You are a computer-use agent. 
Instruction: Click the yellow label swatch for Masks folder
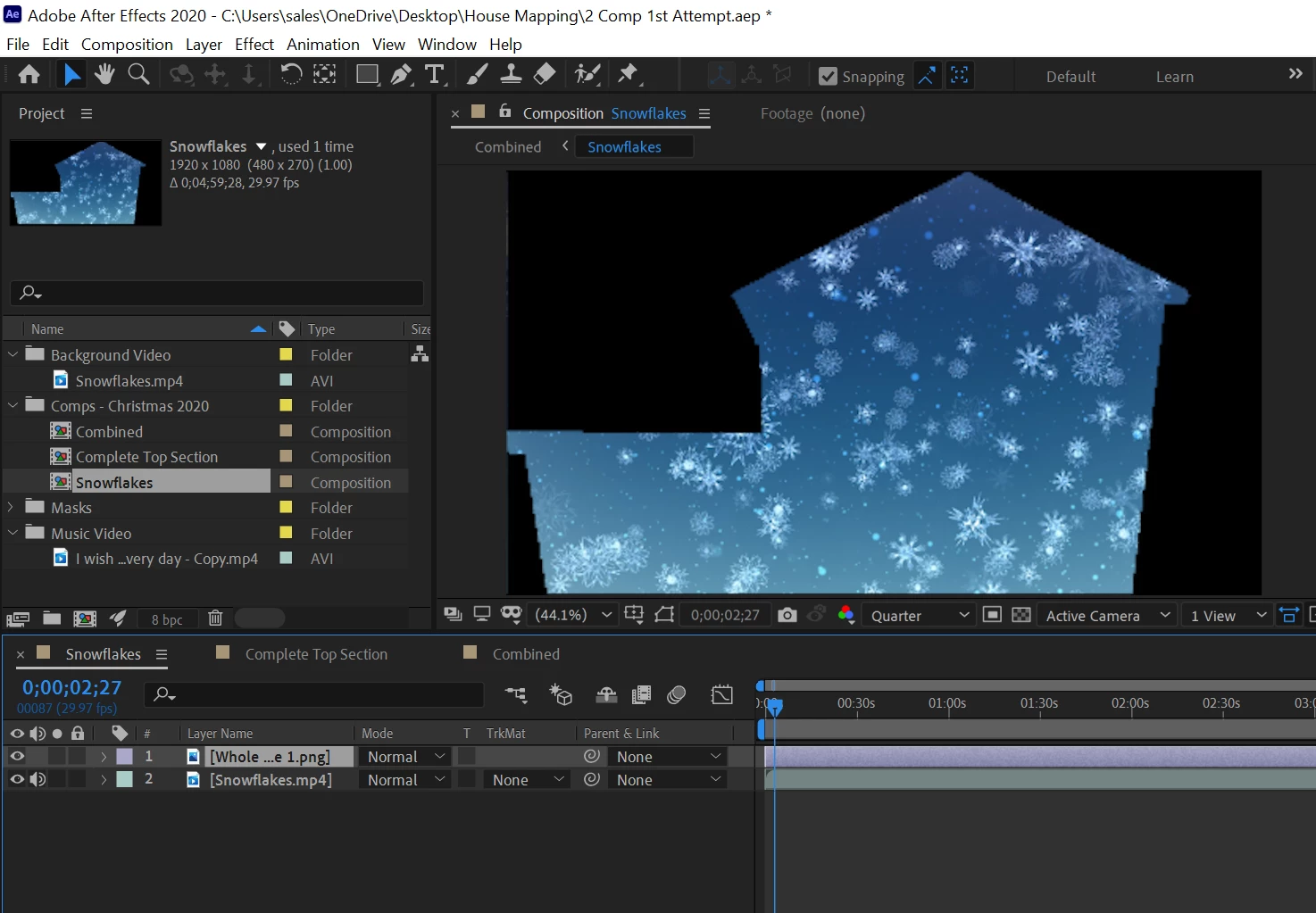tap(286, 507)
